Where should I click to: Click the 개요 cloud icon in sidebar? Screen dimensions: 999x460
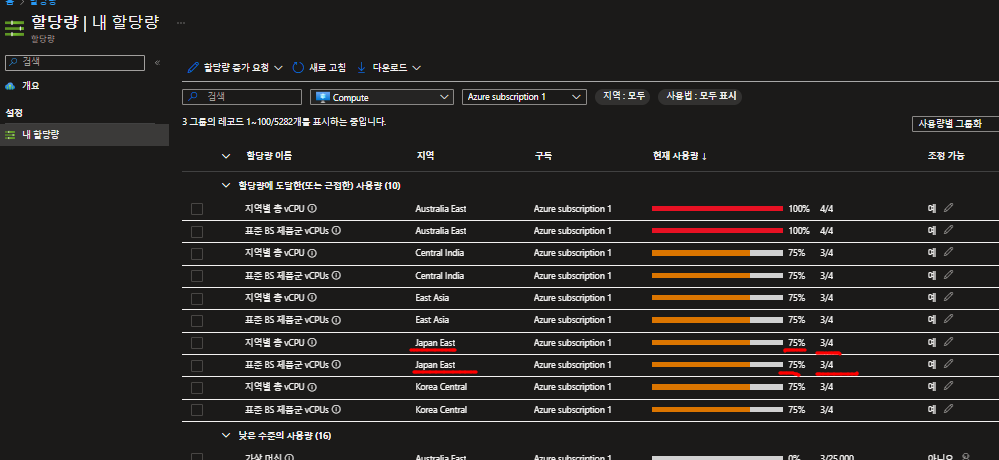(10, 85)
